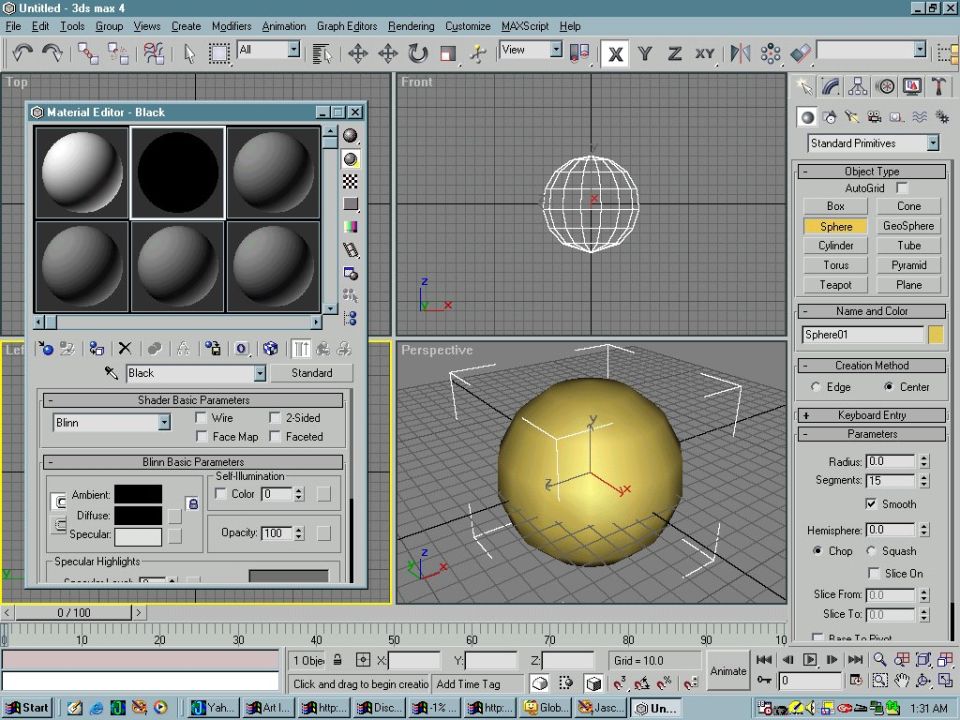Expand the Keyboard Entry rollout
The height and width of the screenshot is (720, 960).
[x=872, y=415]
